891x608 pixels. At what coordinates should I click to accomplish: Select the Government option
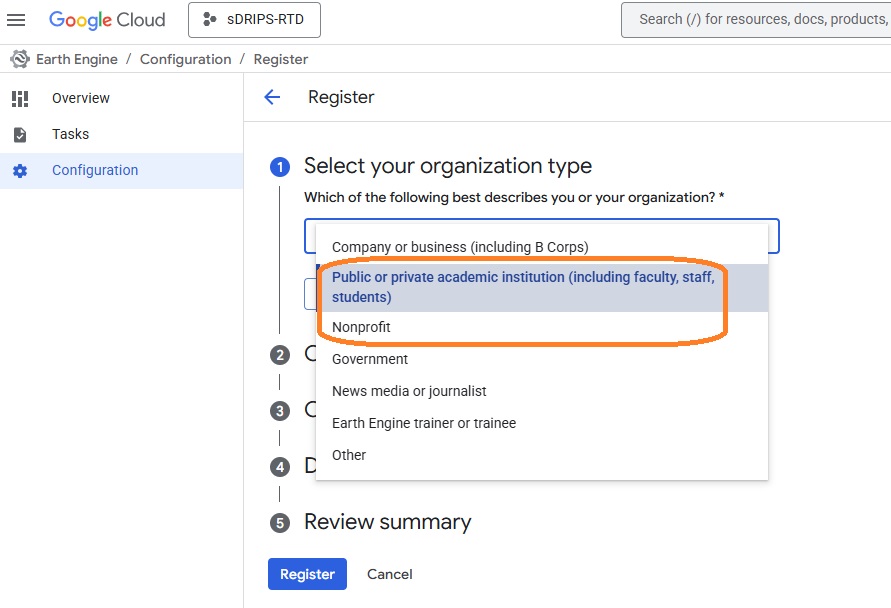click(542, 359)
